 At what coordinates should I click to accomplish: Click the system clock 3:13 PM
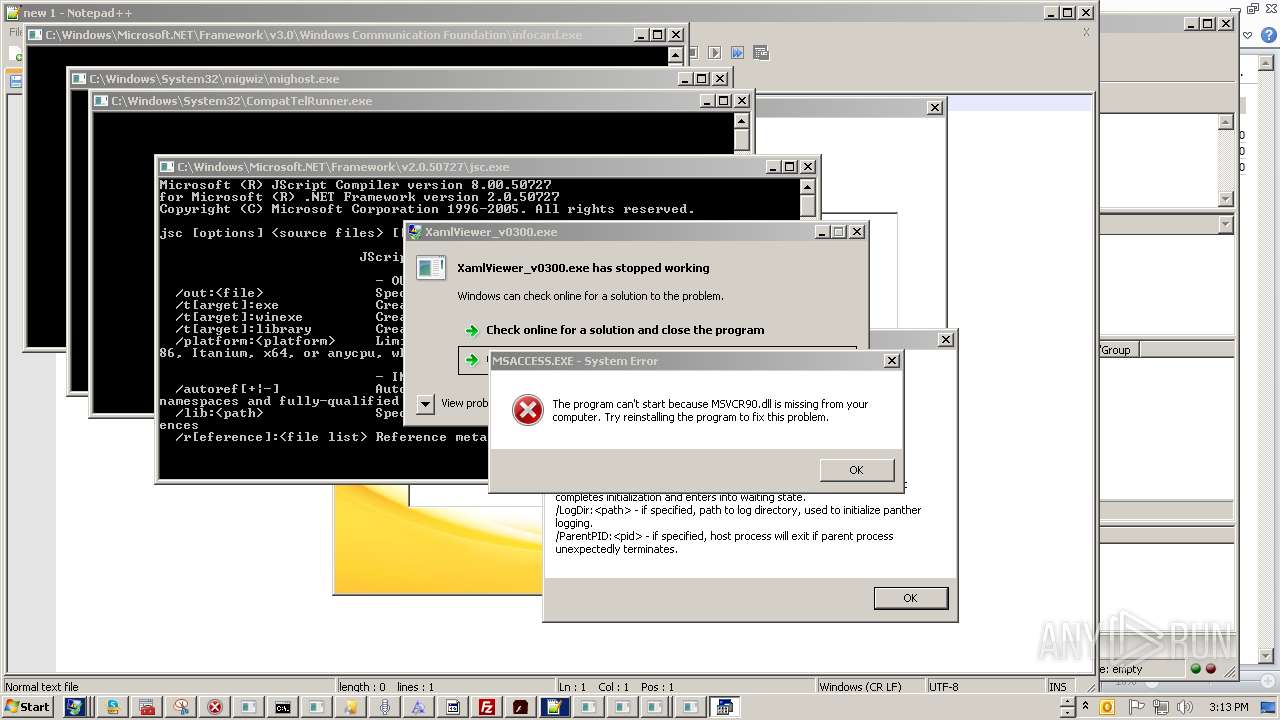[1228, 707]
